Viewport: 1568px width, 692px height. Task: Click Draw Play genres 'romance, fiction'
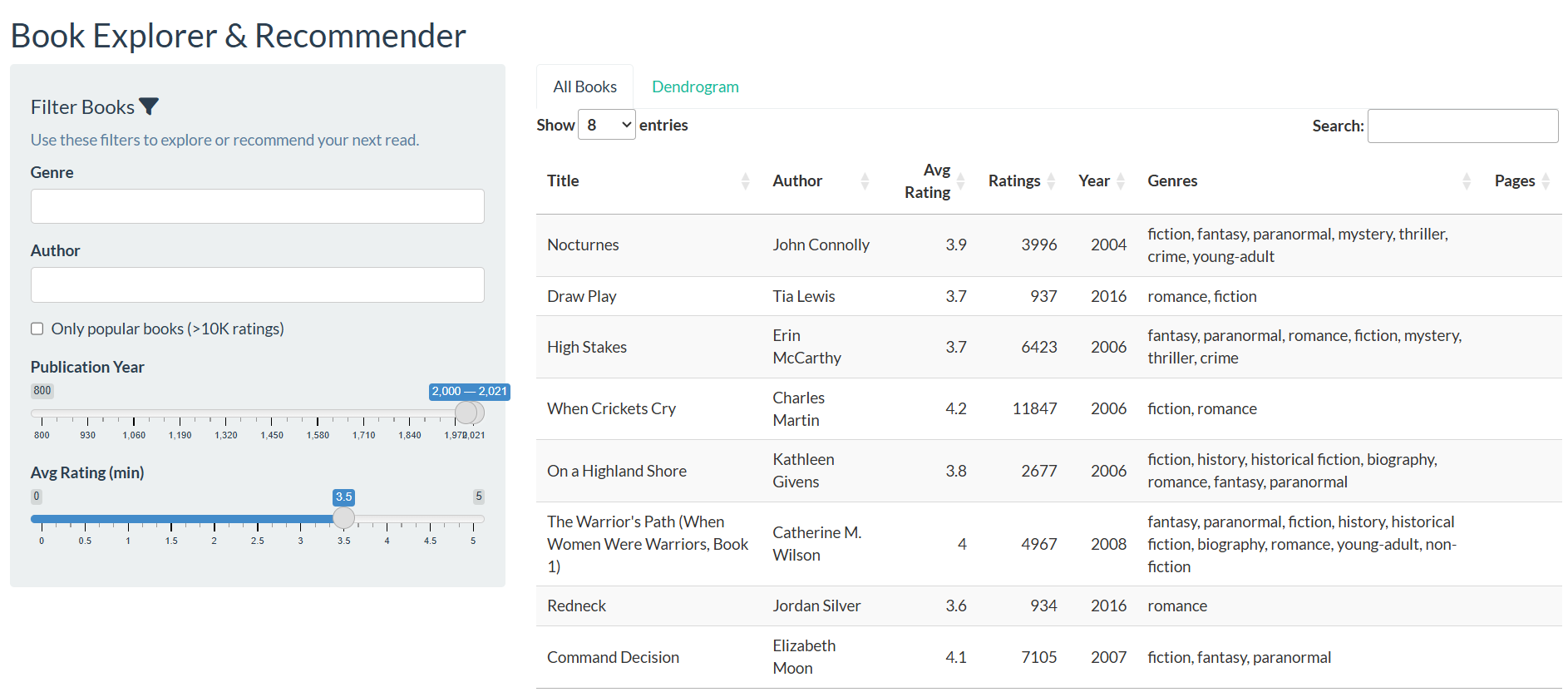(x=1202, y=296)
